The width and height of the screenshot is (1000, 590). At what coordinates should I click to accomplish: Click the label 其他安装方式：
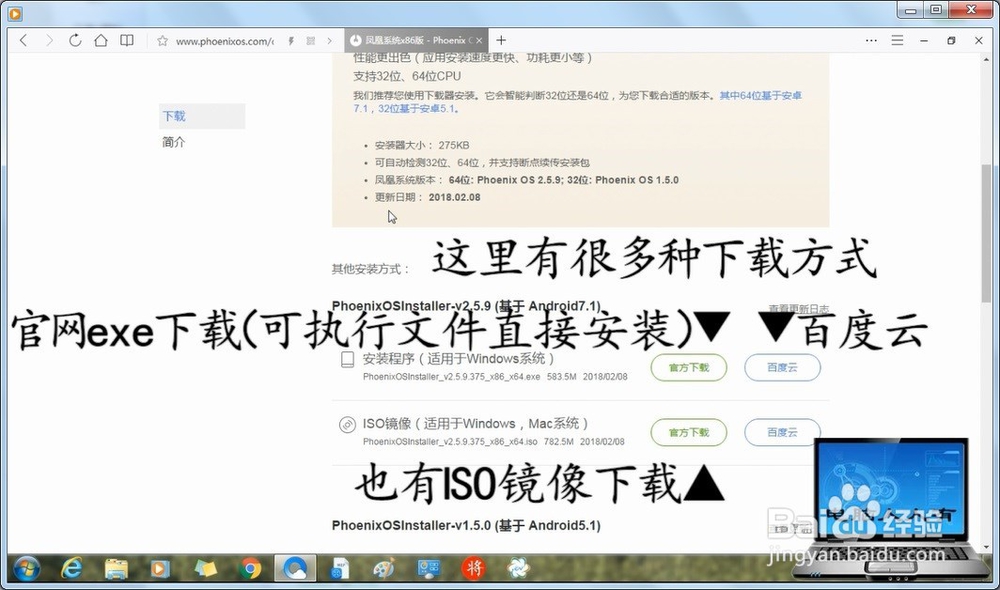point(371,269)
